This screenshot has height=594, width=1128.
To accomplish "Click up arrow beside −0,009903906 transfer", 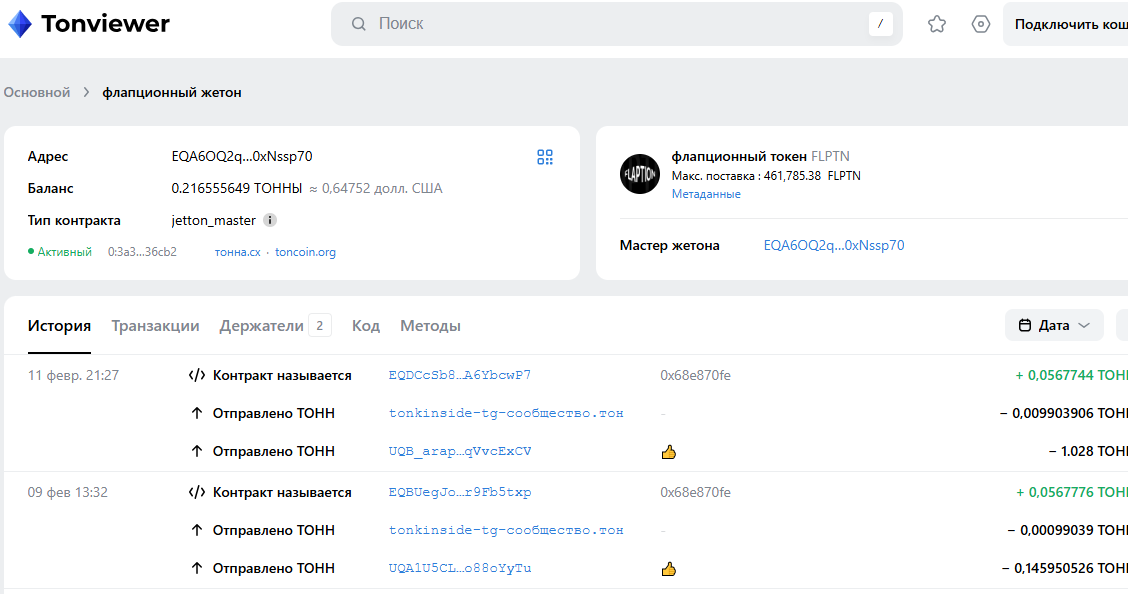I will tap(196, 413).
